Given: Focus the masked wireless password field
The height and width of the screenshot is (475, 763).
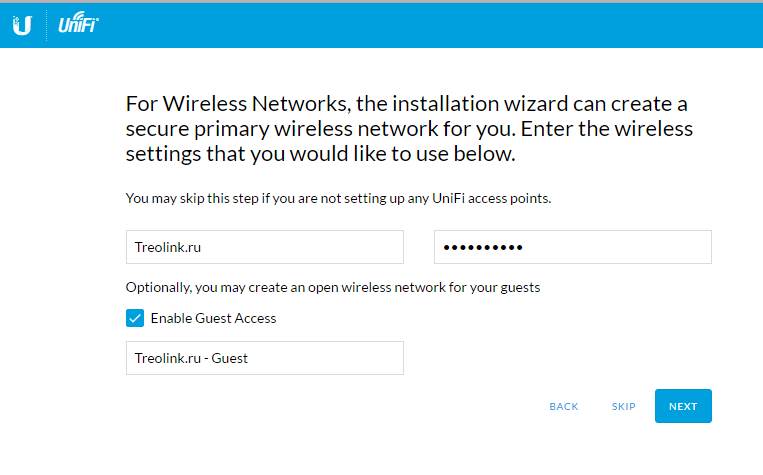Looking at the screenshot, I should [x=573, y=247].
